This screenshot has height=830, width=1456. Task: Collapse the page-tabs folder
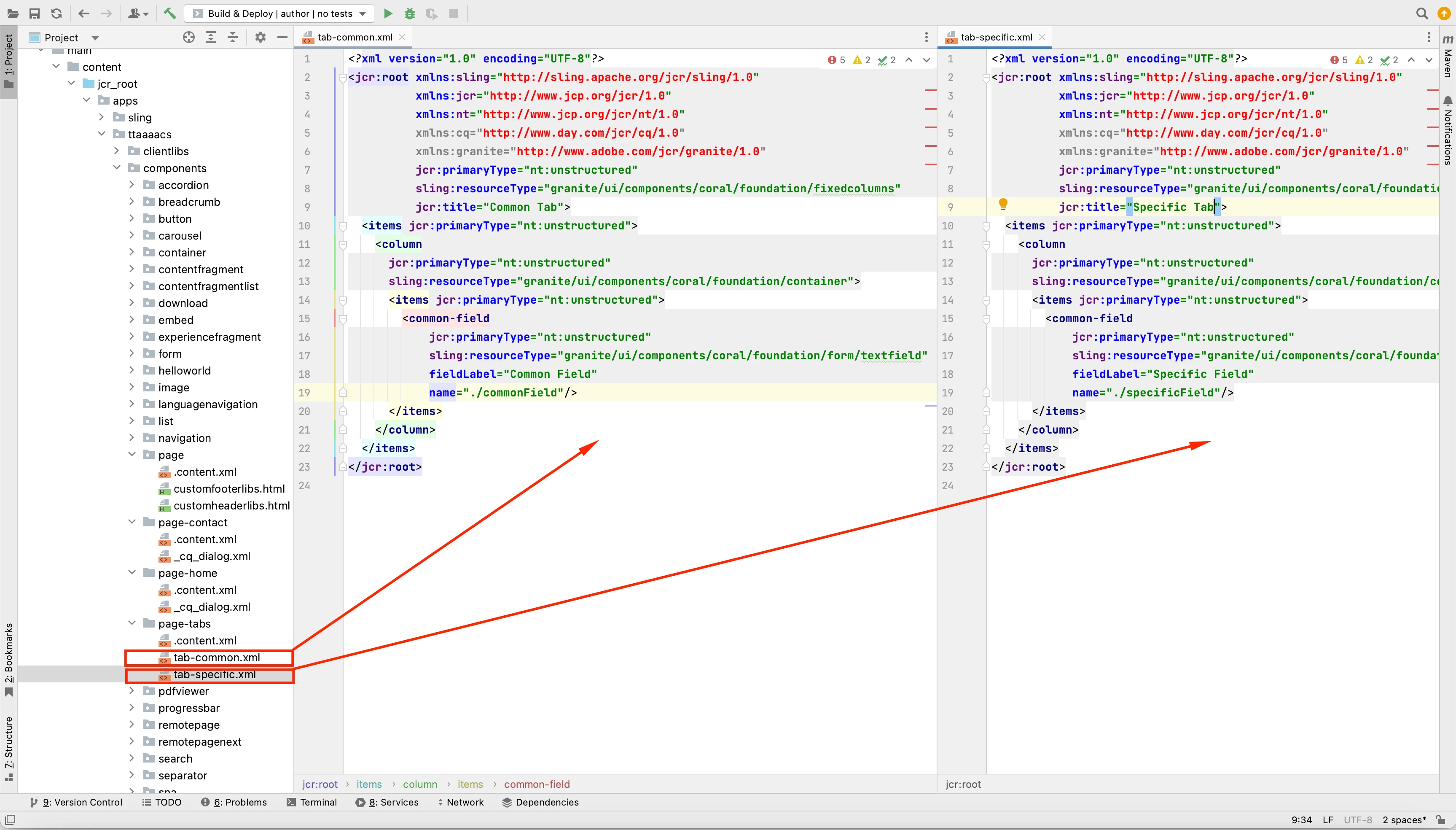tap(132, 623)
